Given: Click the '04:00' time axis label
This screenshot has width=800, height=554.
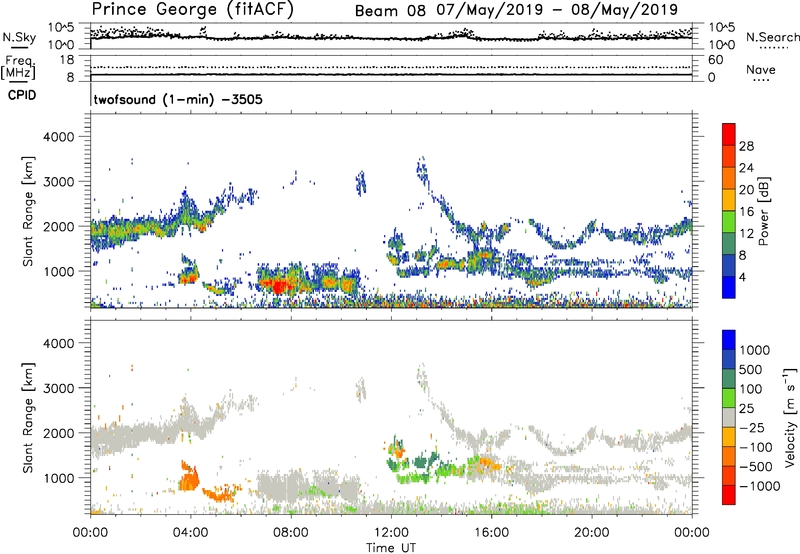Looking at the screenshot, I should tap(190, 533).
